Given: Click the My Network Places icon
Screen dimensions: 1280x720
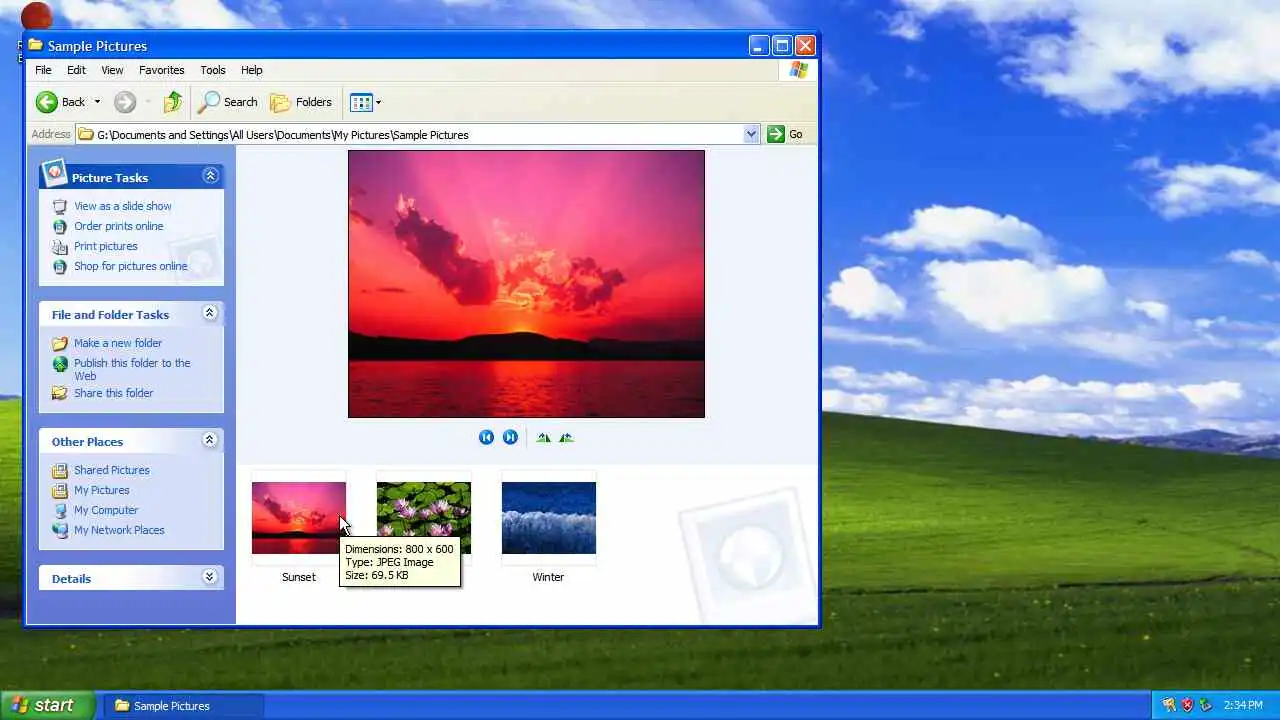Looking at the screenshot, I should click(60, 530).
